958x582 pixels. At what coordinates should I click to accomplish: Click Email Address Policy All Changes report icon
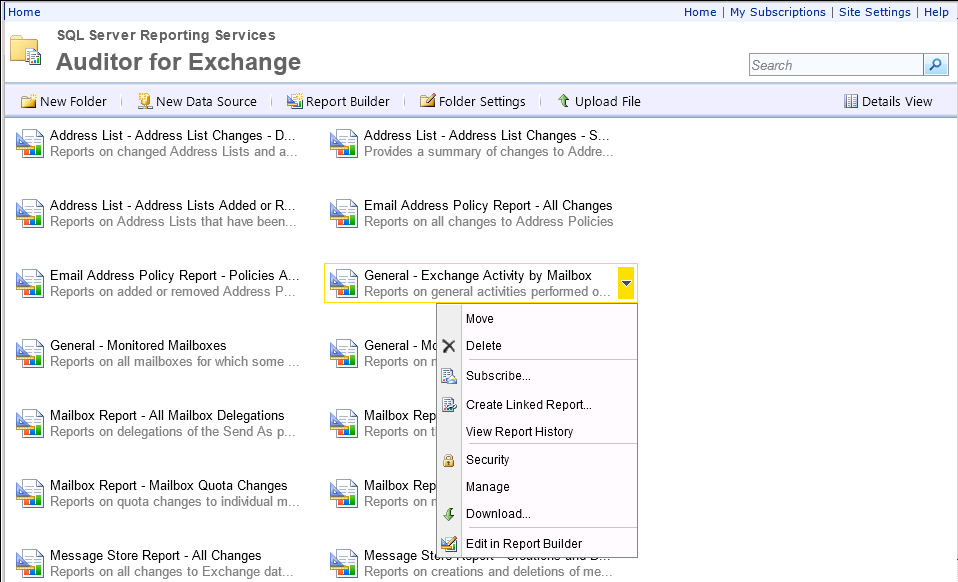pyautogui.click(x=344, y=214)
